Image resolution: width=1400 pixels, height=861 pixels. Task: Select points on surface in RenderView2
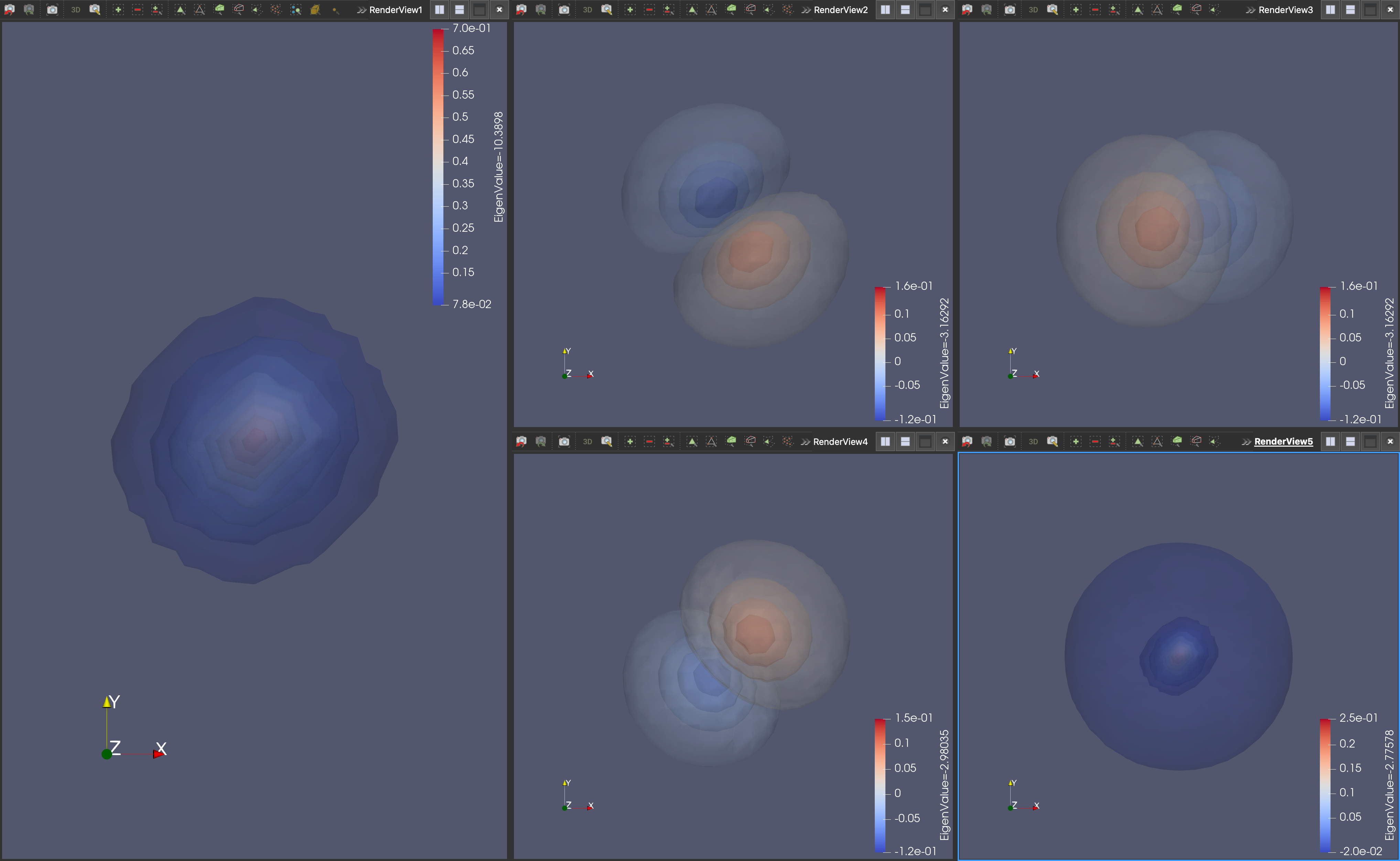tap(711, 10)
